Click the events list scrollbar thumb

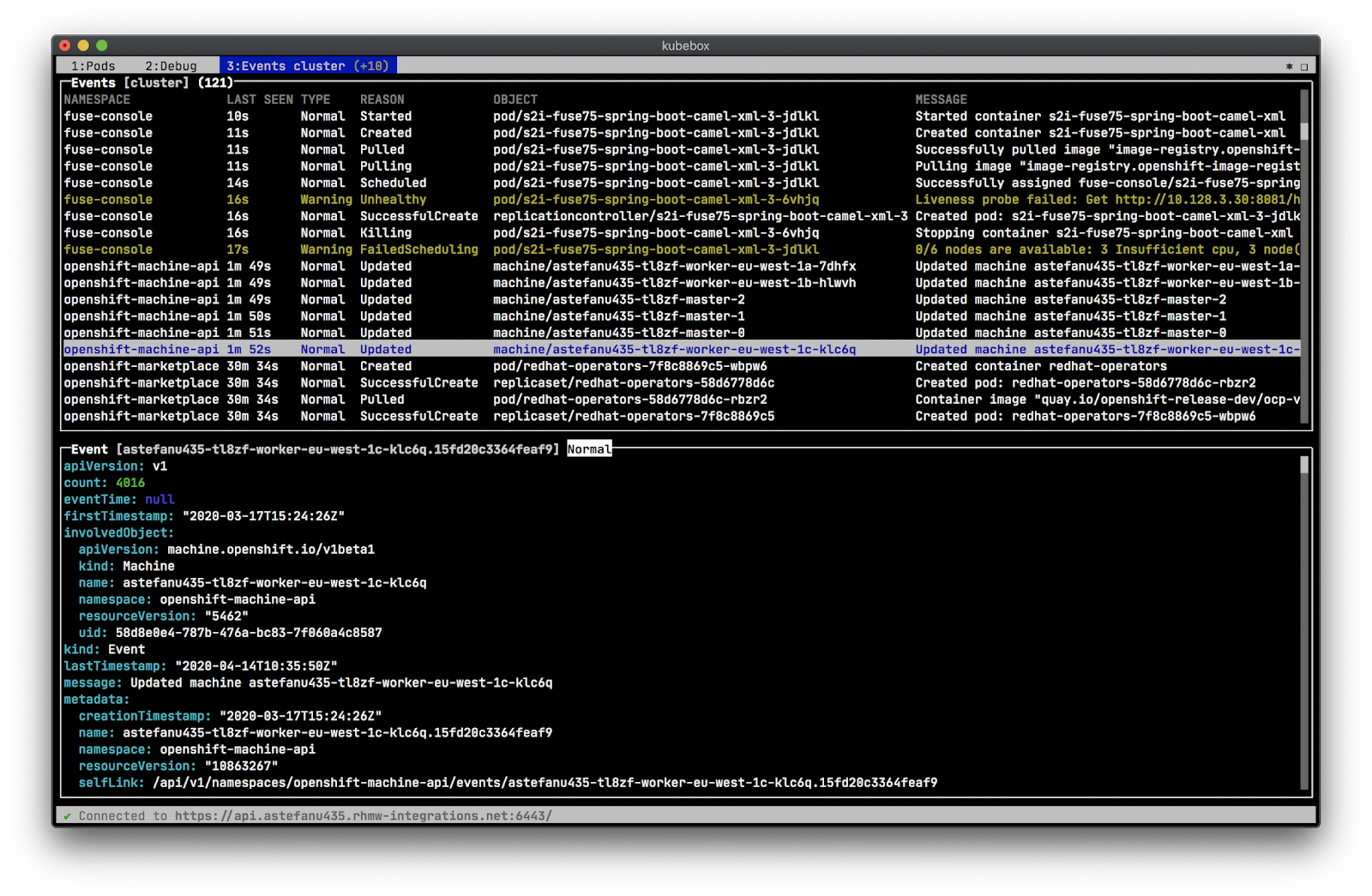tap(1304, 130)
